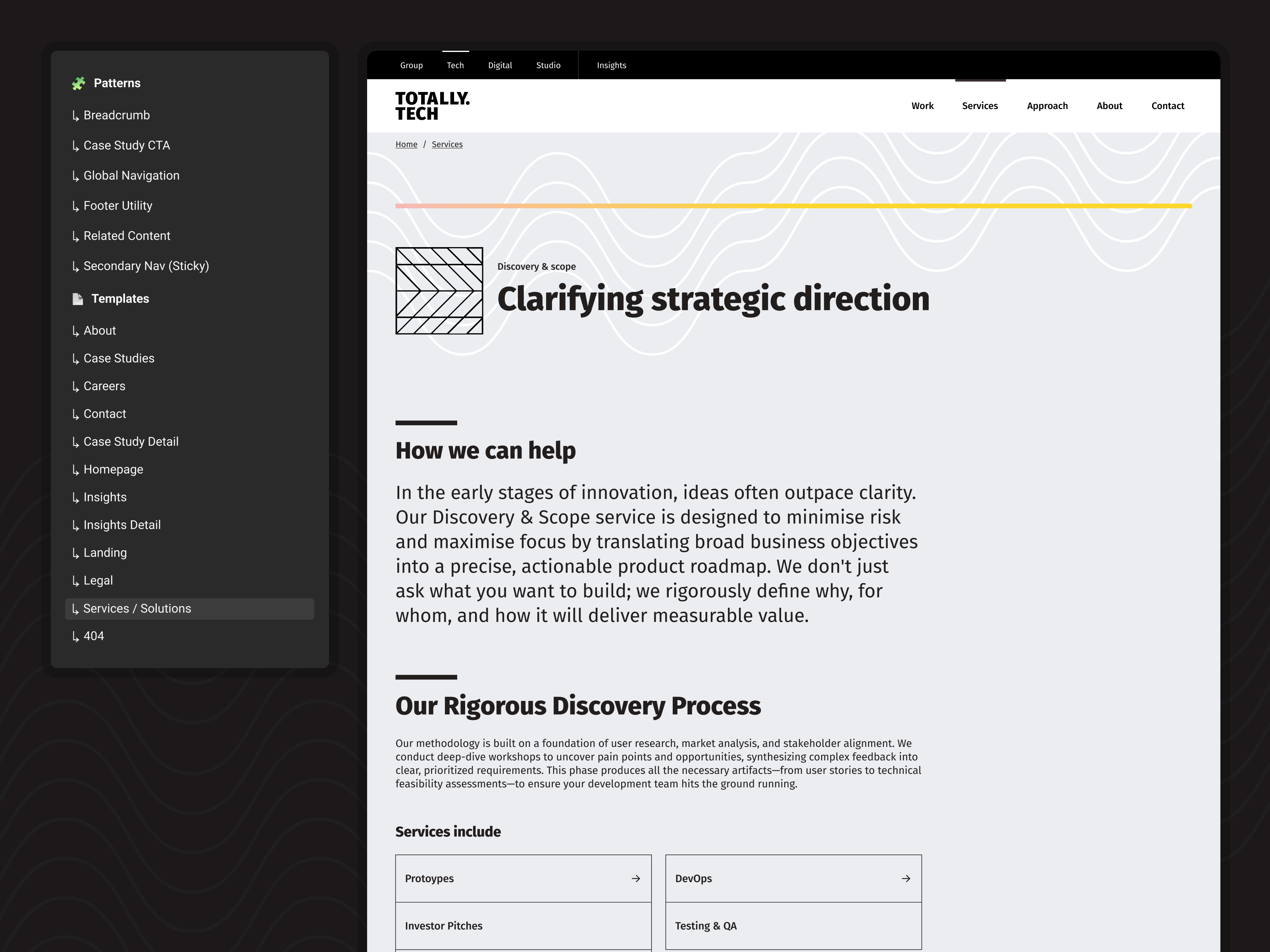Open the Investor Pitches service card
The width and height of the screenshot is (1270, 952).
click(522, 925)
